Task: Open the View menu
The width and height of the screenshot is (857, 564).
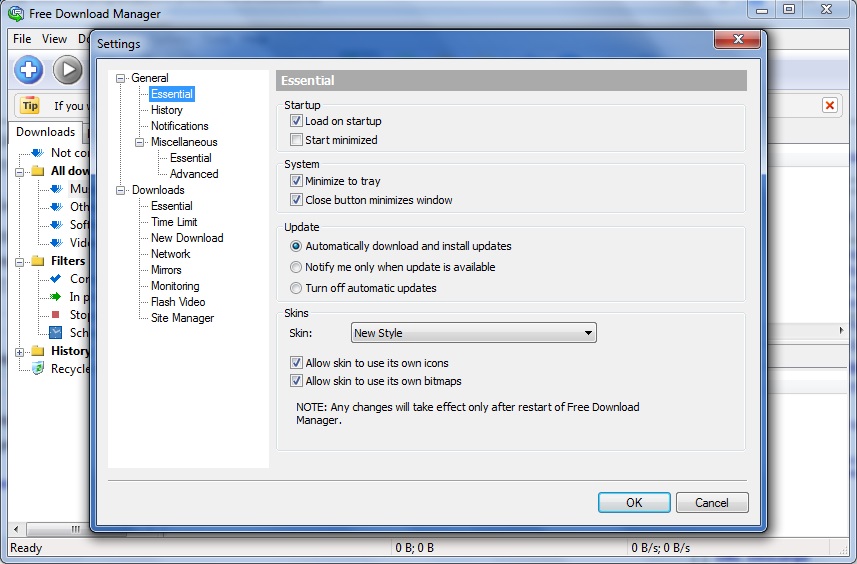Action: coord(54,39)
